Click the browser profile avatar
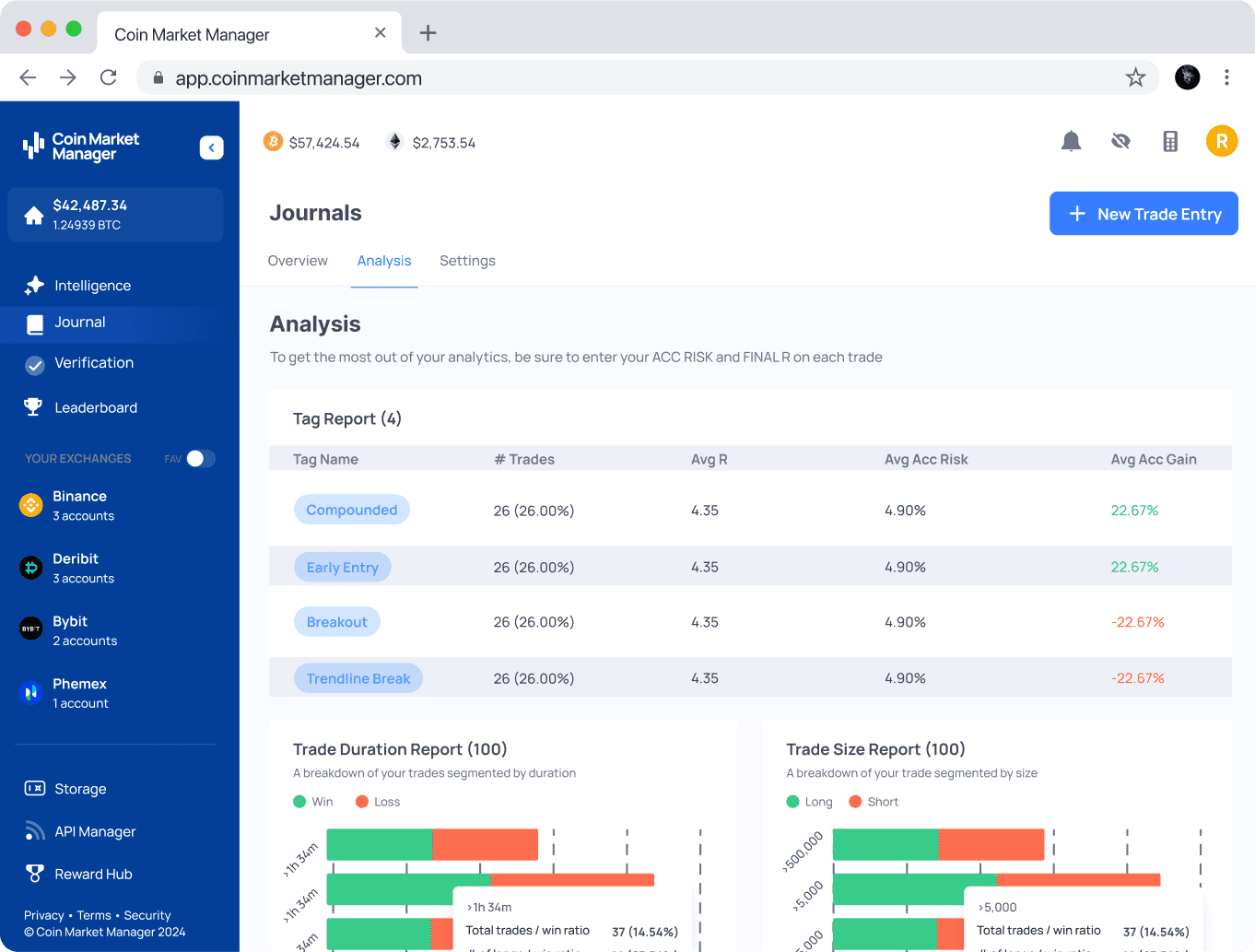 (1188, 77)
